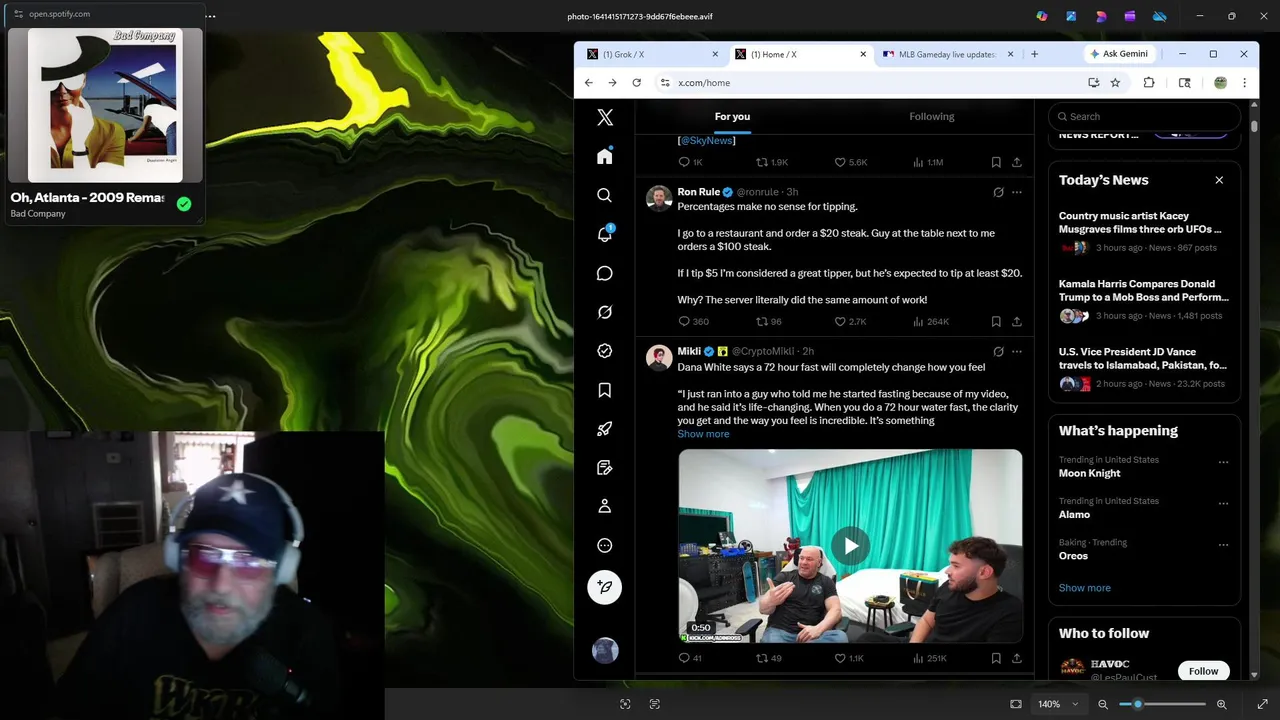Open the edit image icon in Photos toolbar

[1071, 16]
